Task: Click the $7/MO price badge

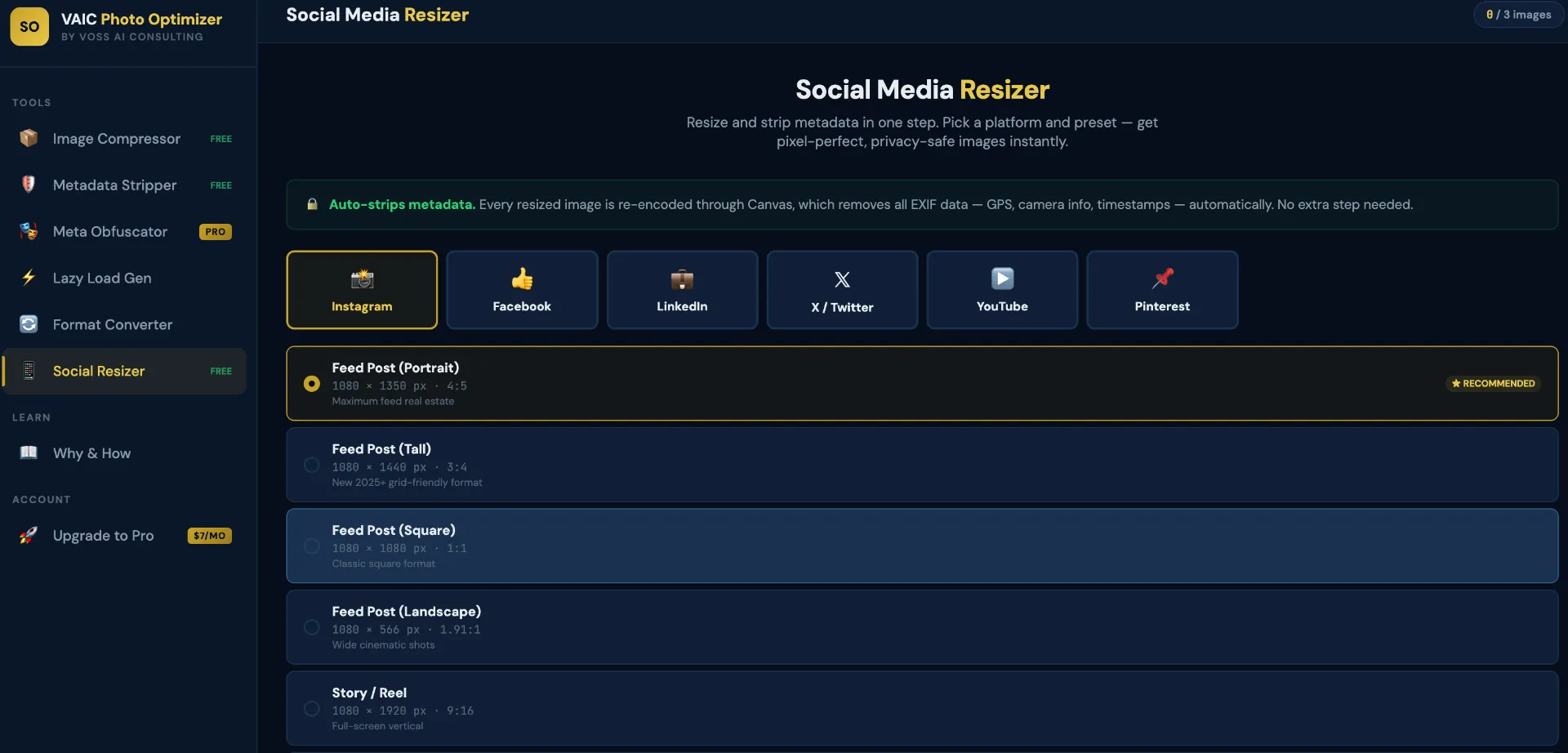Action: 209,536
